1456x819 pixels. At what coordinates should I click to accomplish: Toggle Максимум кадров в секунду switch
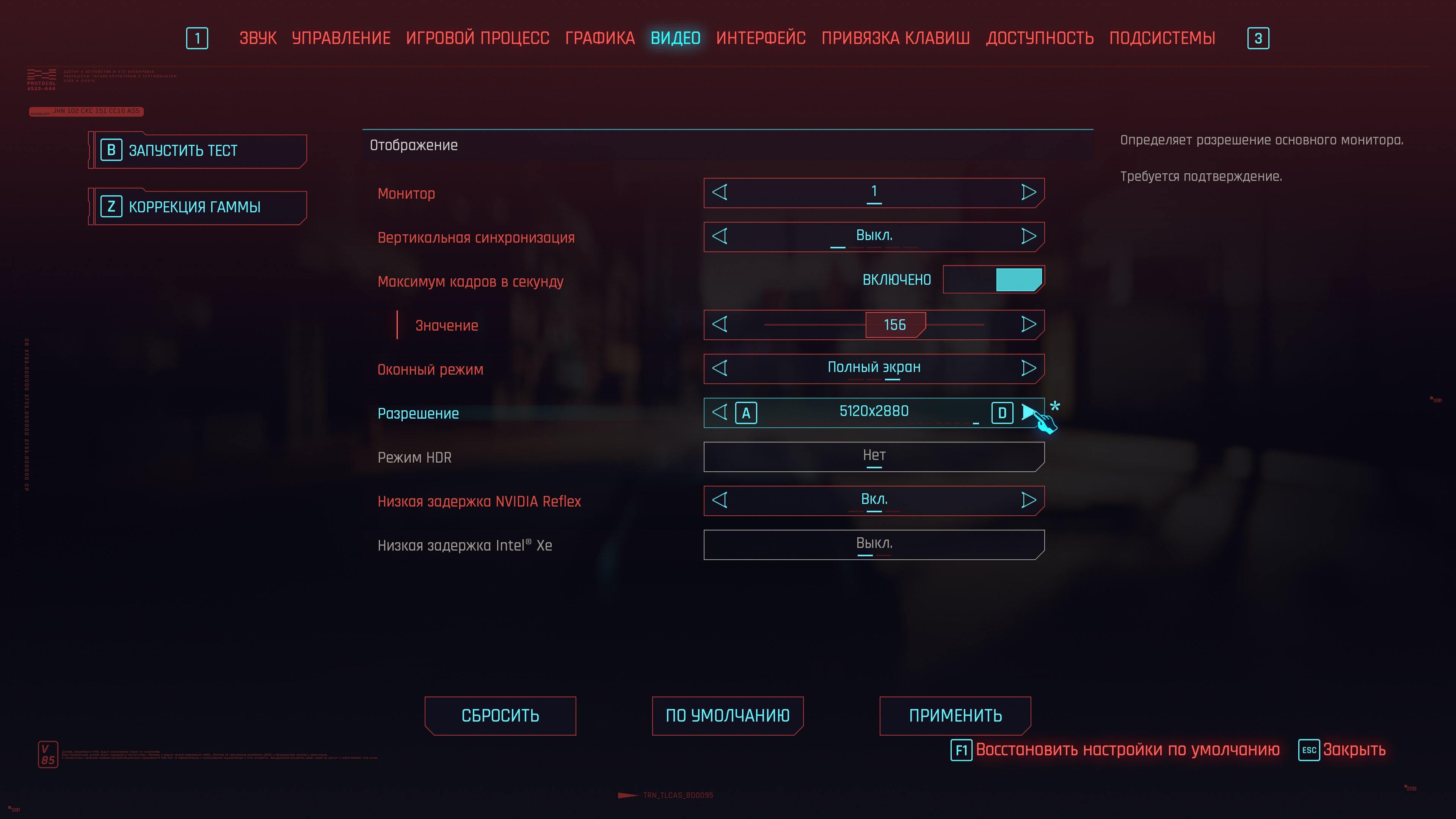pos(994,280)
